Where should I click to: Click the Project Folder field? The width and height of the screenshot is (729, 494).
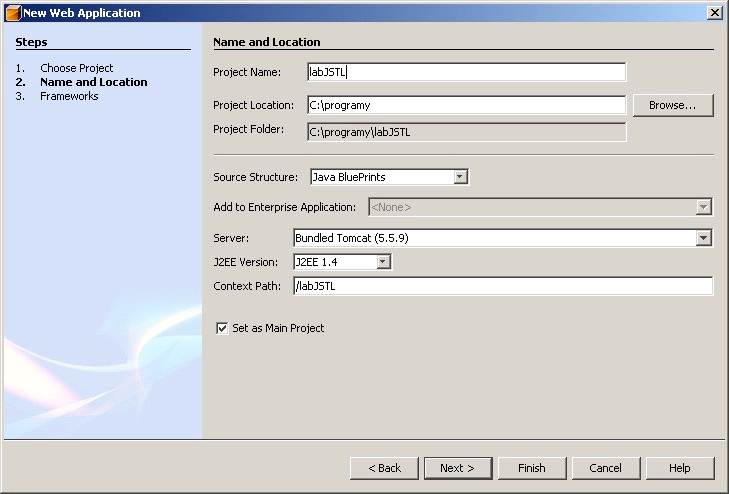coord(466,132)
